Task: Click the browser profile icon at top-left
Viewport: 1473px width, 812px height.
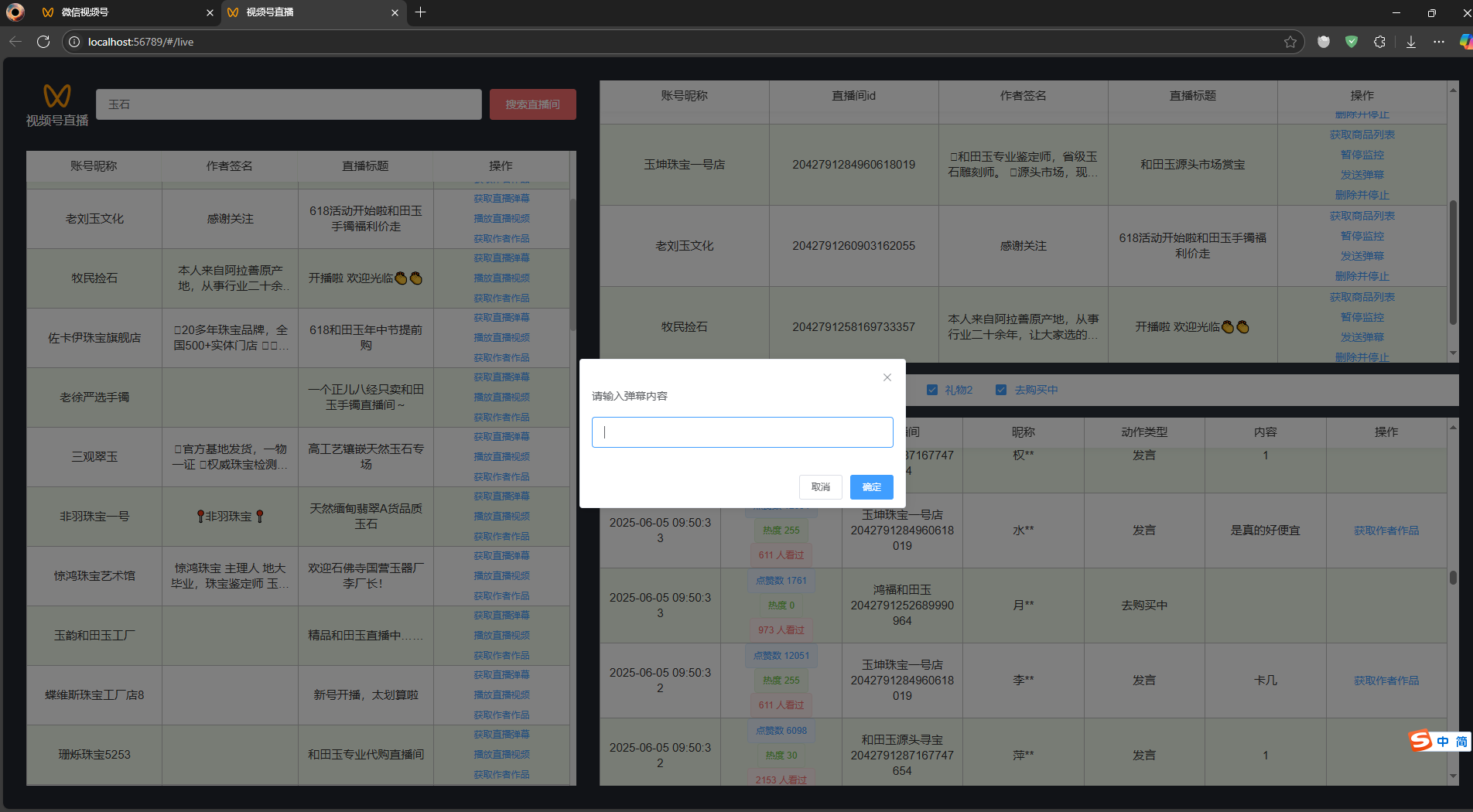Action: point(15,12)
